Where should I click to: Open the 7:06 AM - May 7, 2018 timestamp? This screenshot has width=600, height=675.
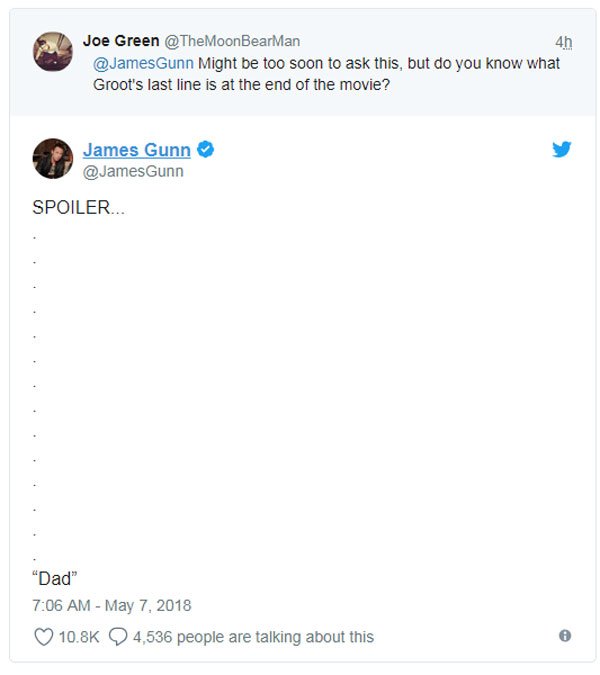point(112,605)
